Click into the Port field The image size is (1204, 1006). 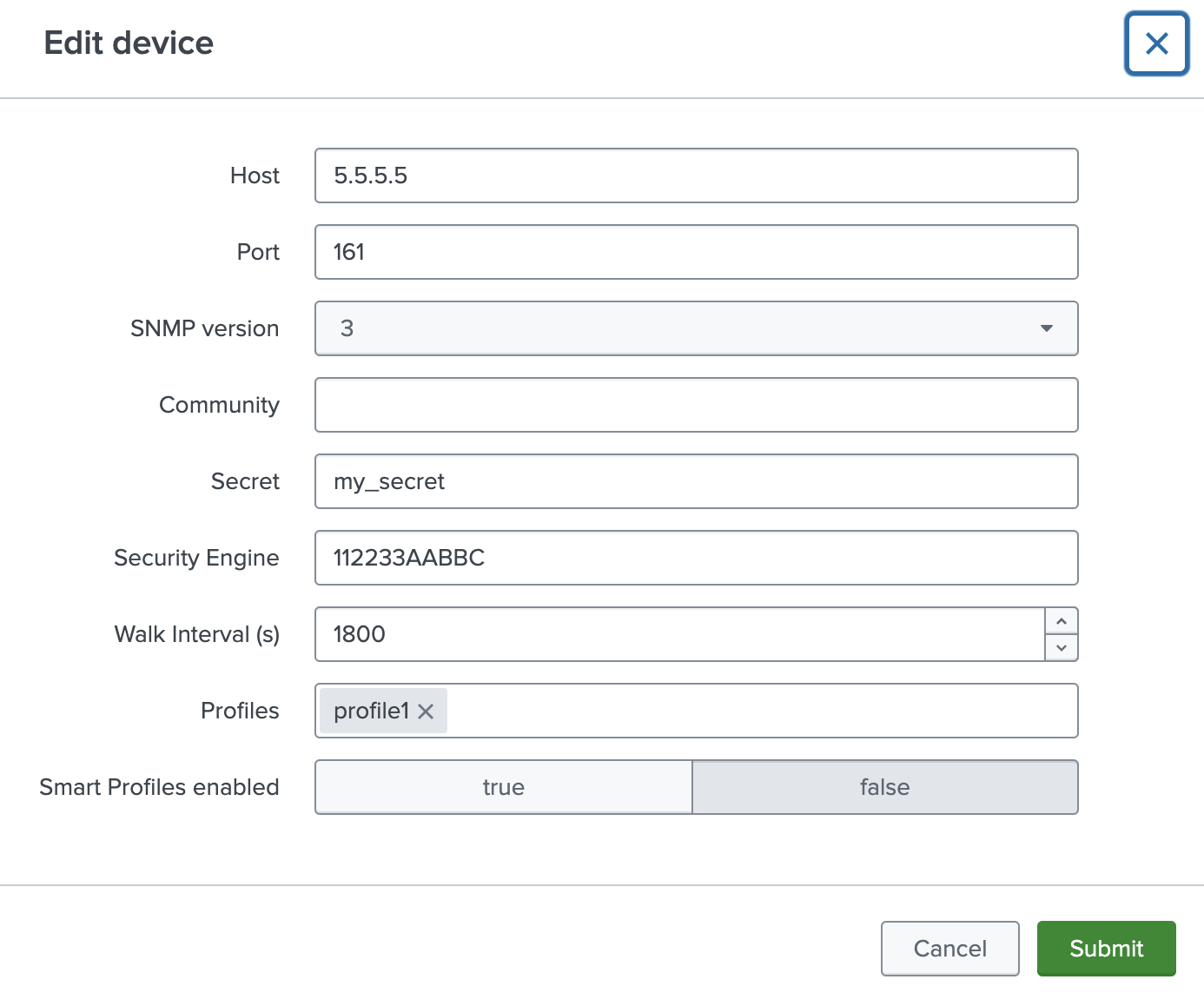tap(695, 252)
